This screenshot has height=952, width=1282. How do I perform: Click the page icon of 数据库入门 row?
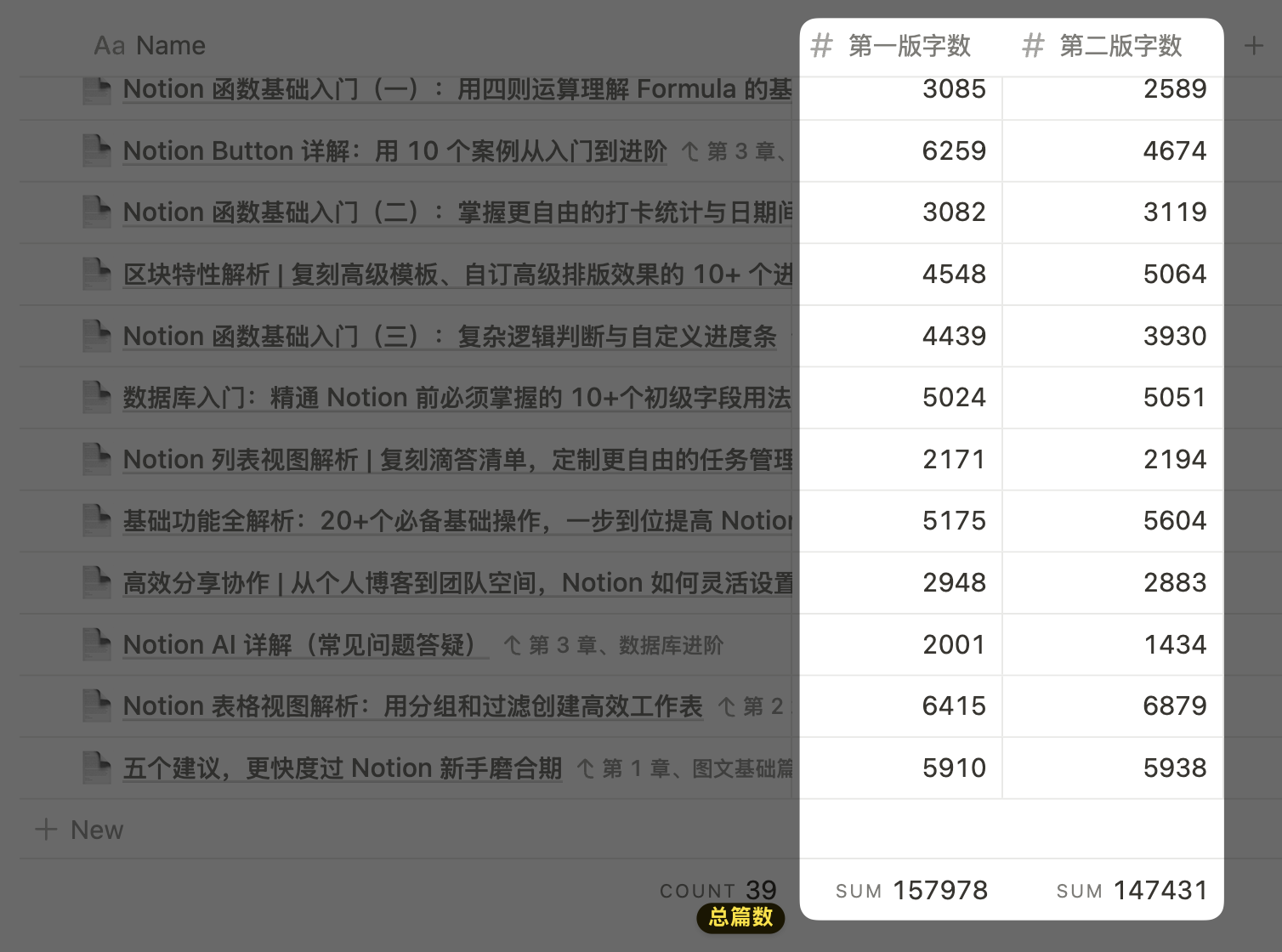click(97, 398)
